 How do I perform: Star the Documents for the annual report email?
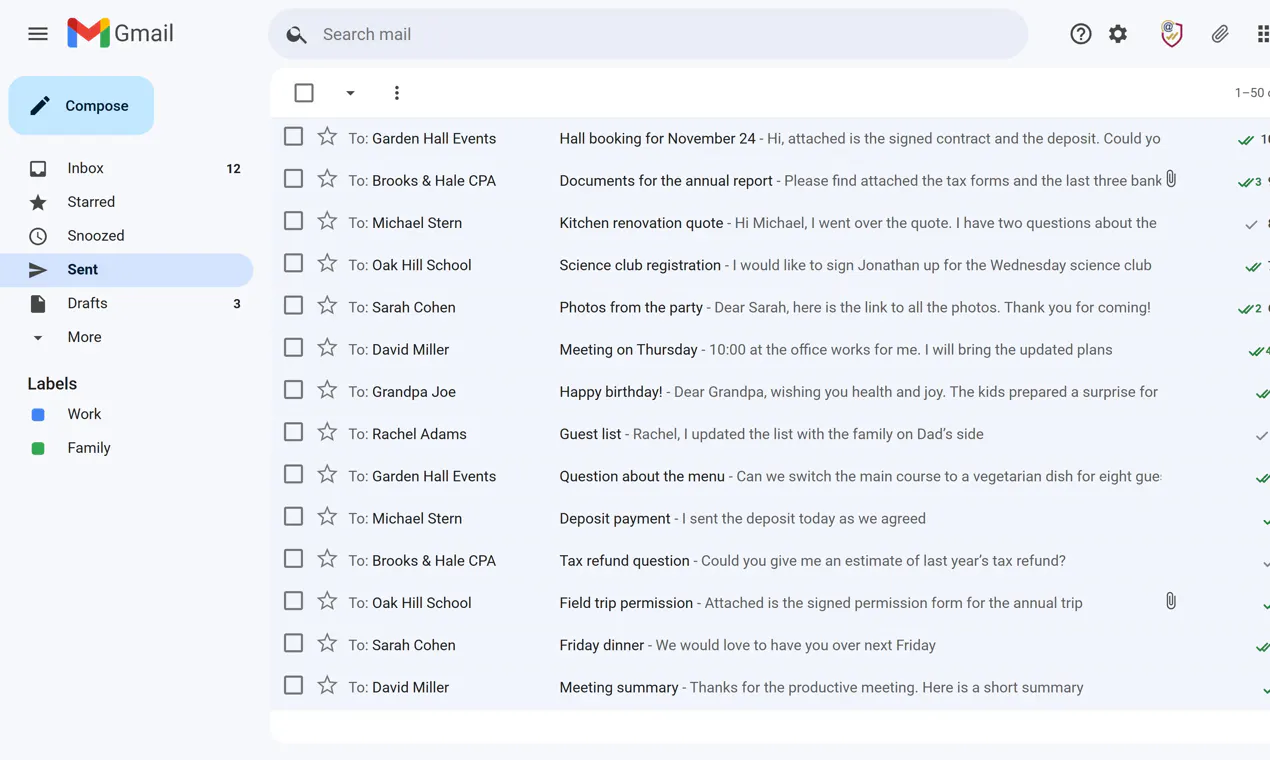pos(327,179)
